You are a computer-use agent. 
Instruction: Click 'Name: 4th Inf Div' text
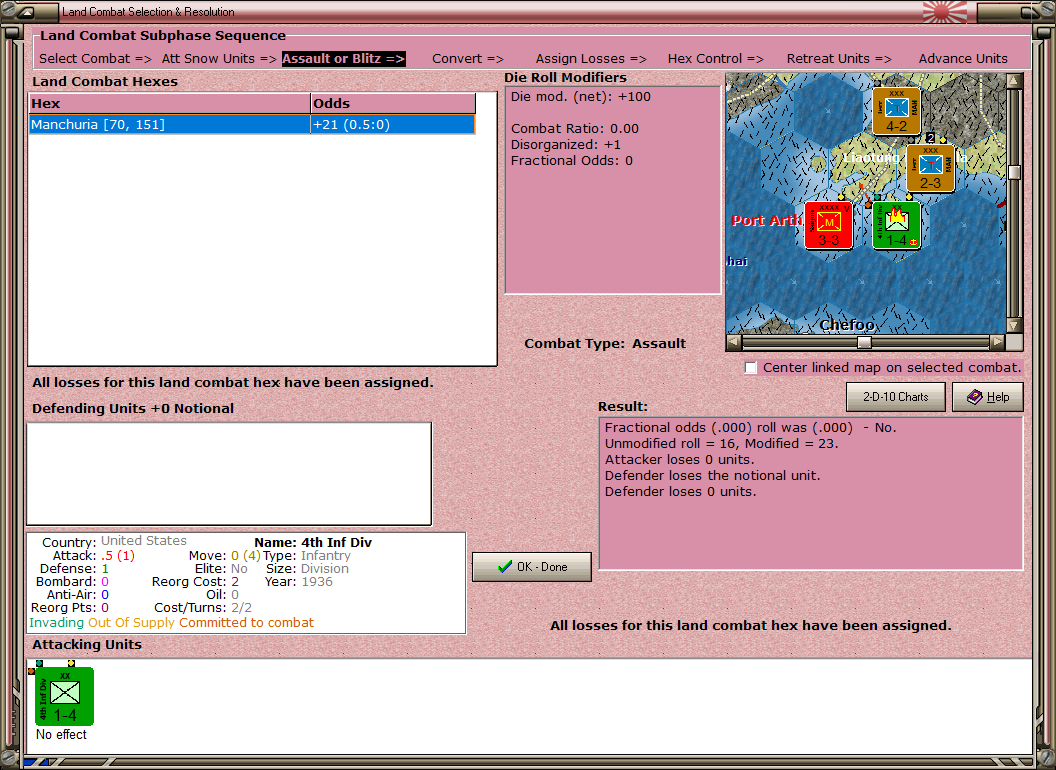[313, 542]
